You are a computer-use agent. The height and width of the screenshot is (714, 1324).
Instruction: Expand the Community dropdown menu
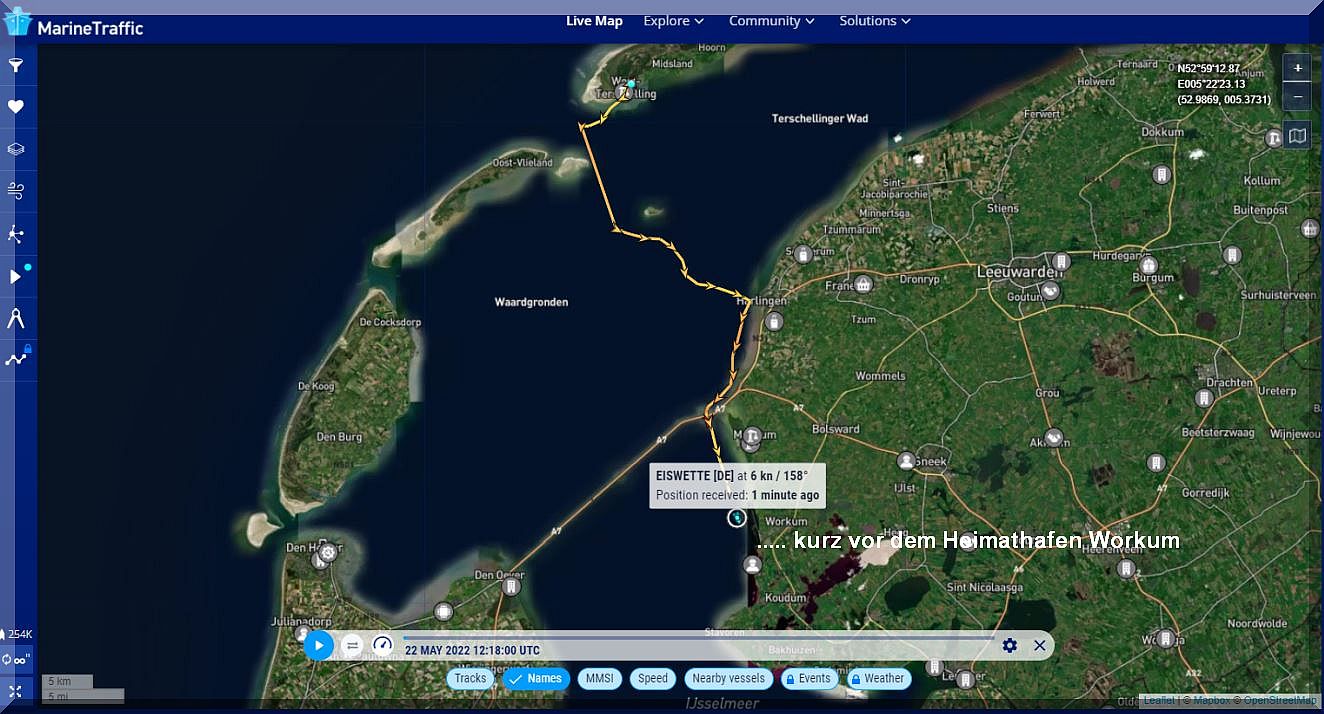point(771,21)
